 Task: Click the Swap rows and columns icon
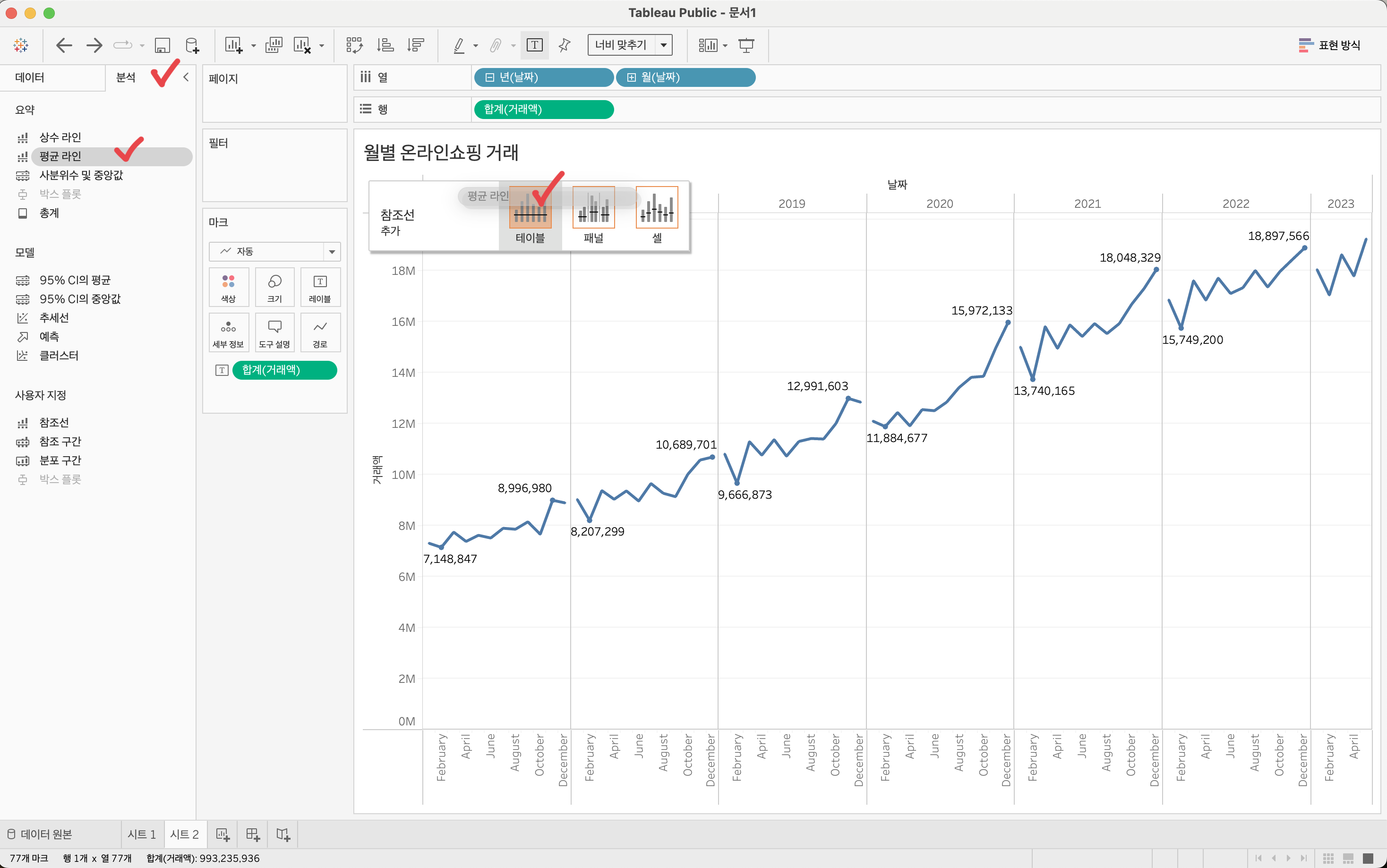tap(354, 45)
